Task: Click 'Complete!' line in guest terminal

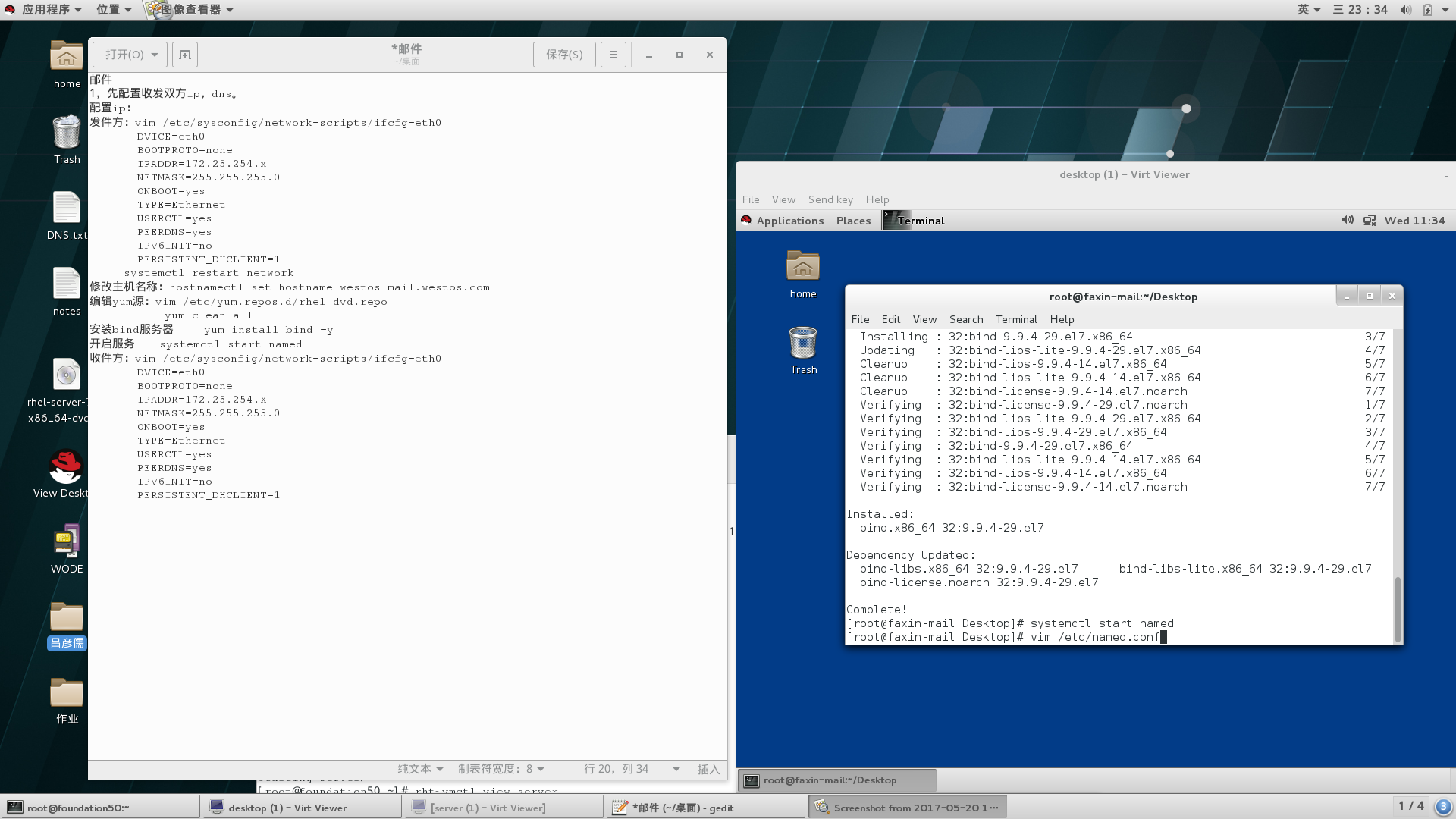Action: 876,610
